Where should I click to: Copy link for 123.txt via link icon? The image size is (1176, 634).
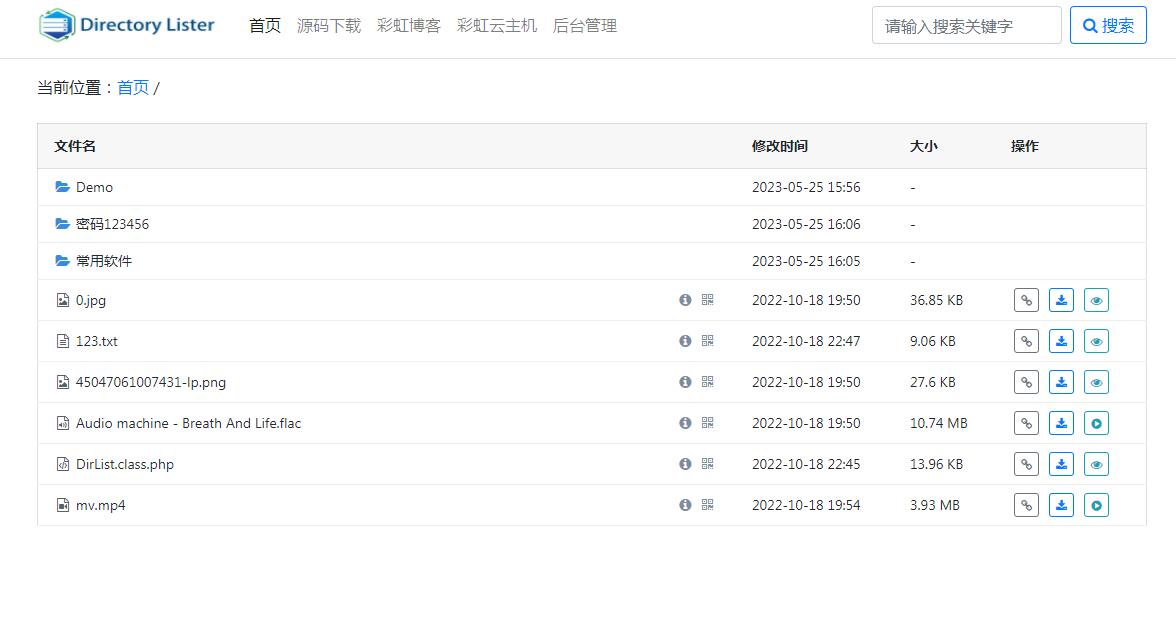(1026, 340)
